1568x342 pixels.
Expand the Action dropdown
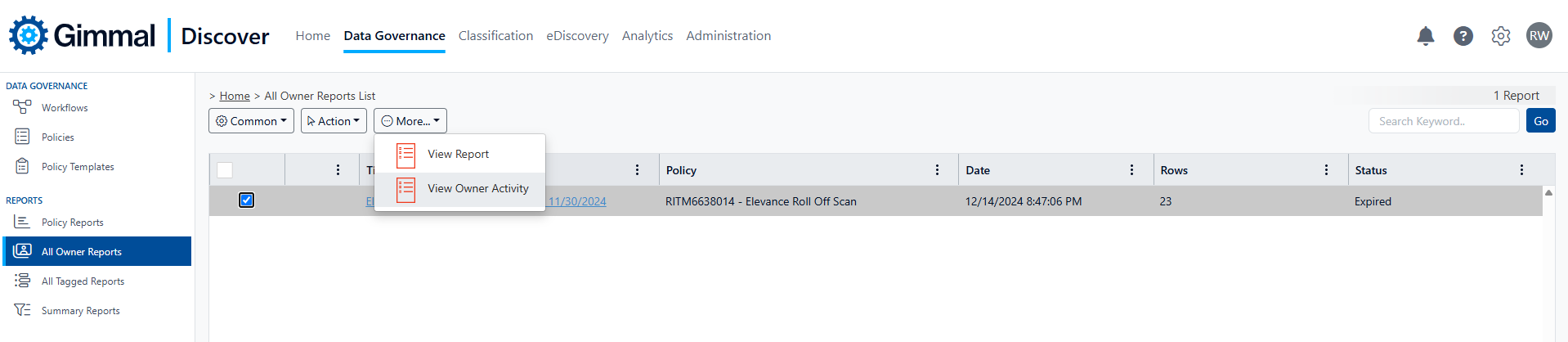click(334, 121)
